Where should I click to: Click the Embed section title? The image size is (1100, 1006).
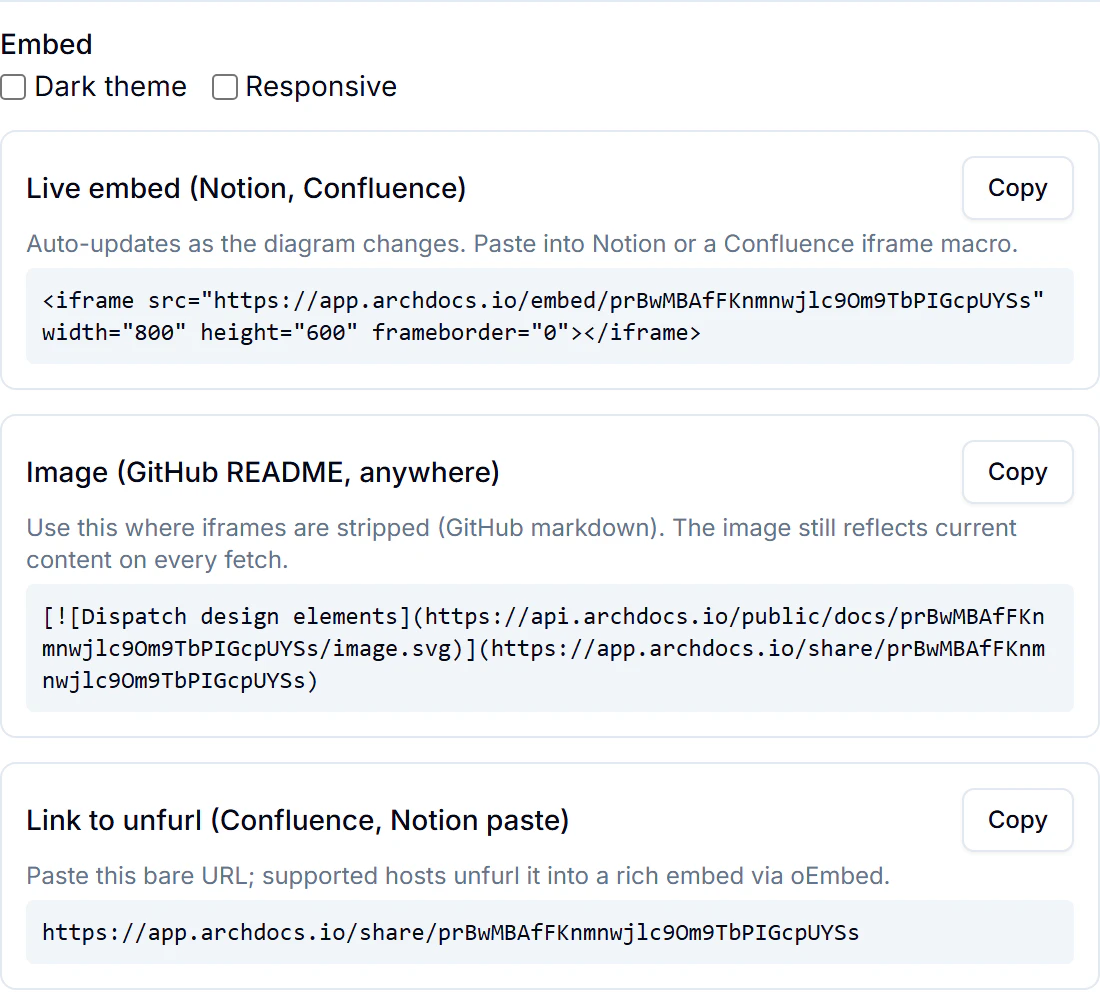point(46,44)
